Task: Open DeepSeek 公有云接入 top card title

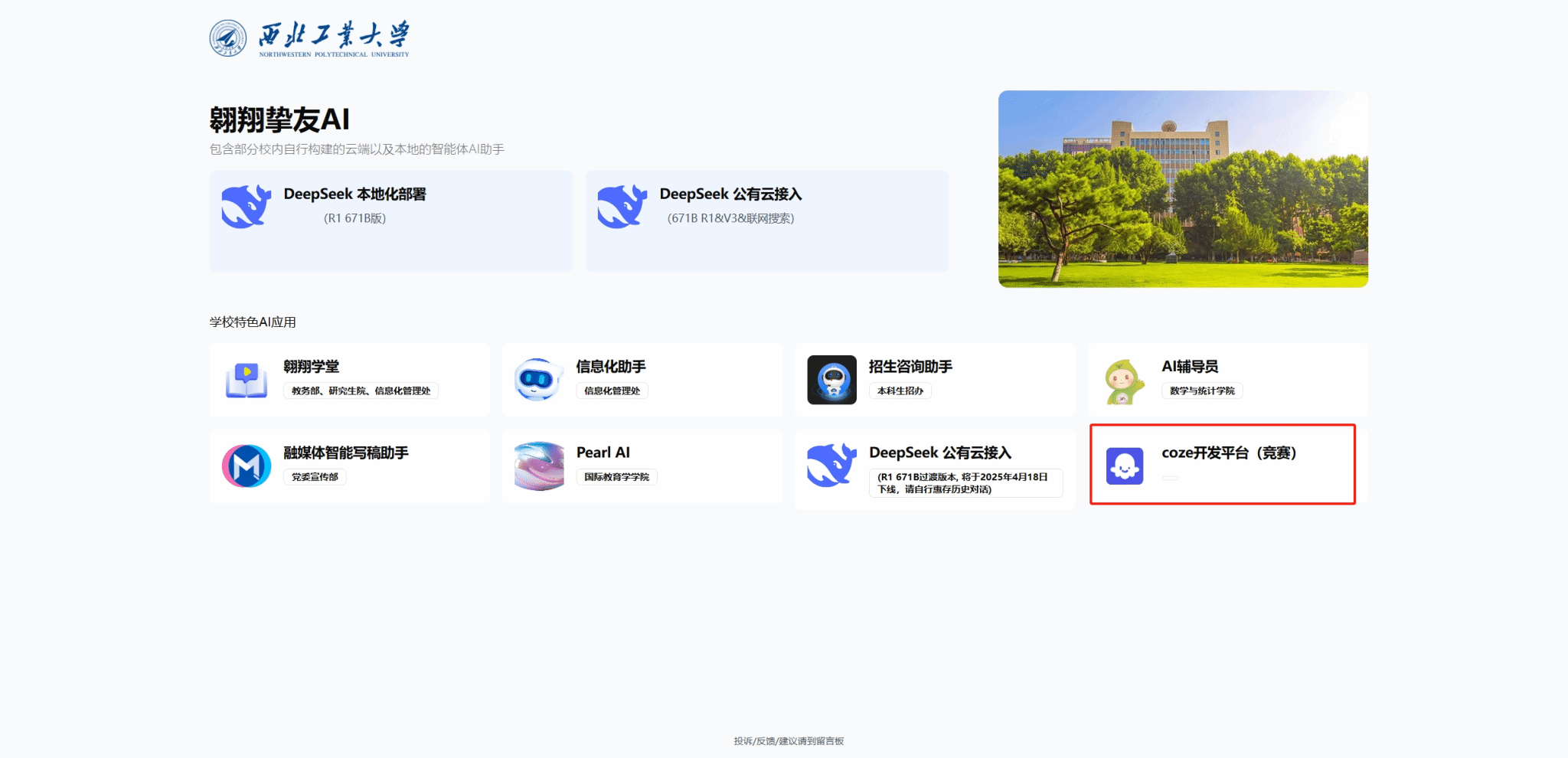Action: 730,194
